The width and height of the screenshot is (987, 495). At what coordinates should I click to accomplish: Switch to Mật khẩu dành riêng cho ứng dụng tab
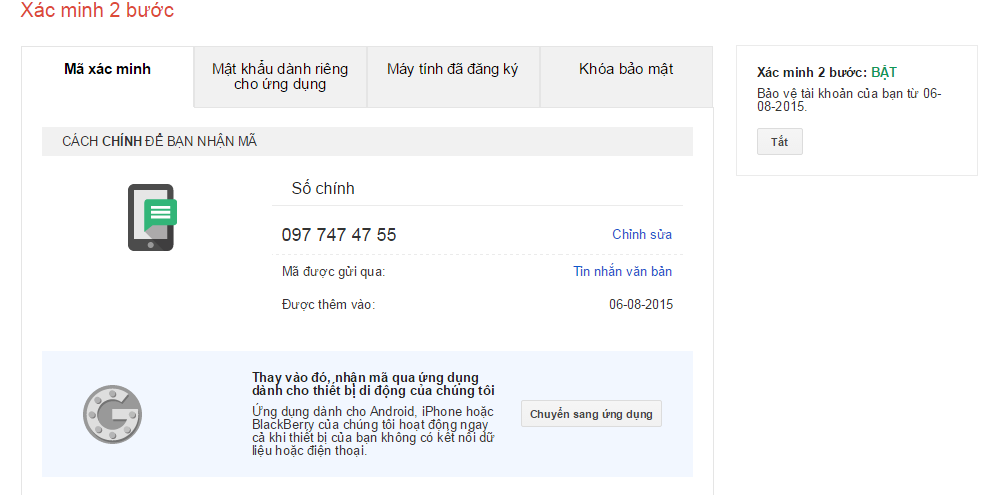280,77
